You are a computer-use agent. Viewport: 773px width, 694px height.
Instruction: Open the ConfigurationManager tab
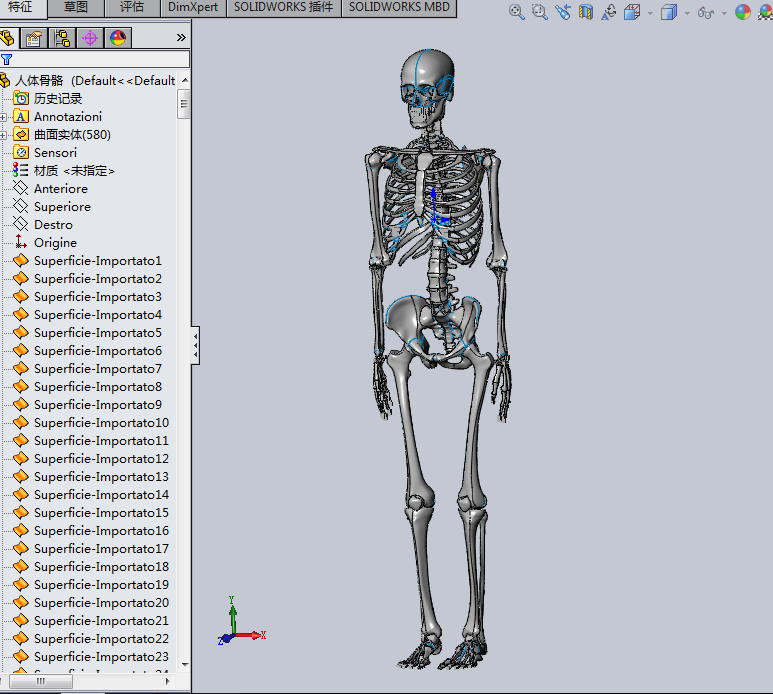pyautogui.click(x=62, y=38)
